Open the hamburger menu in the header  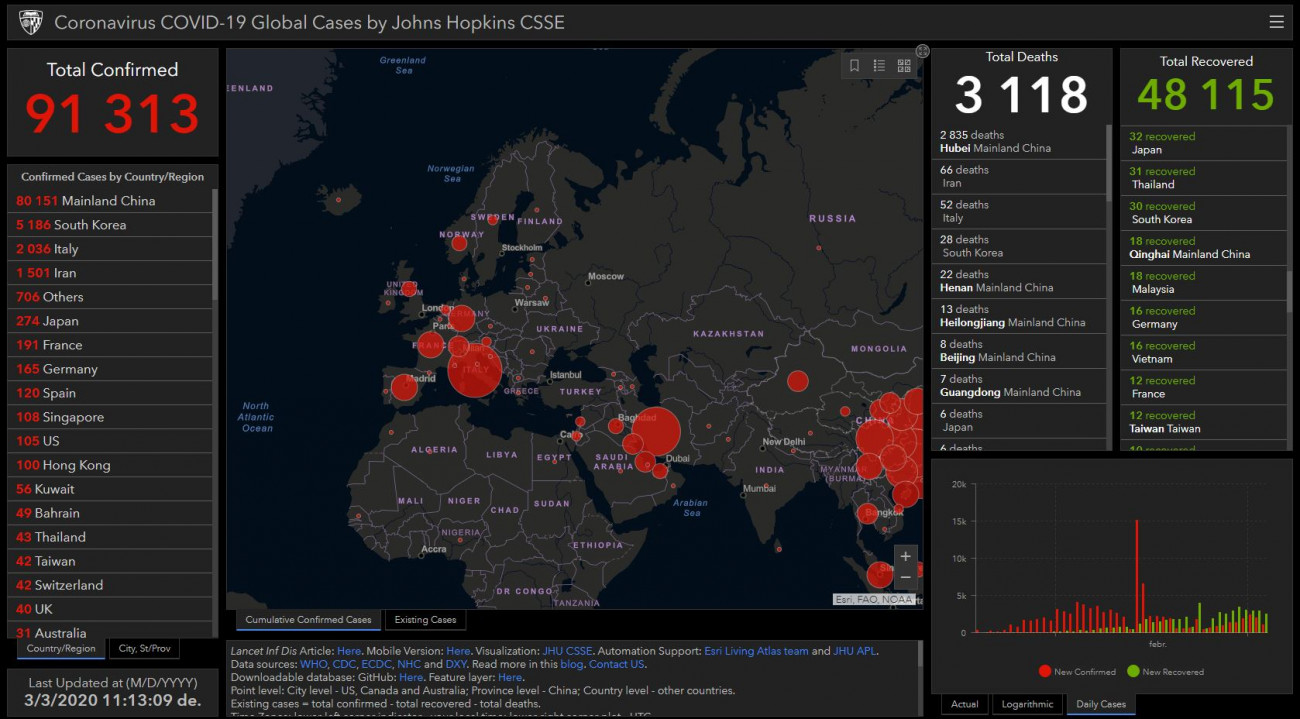1276,22
